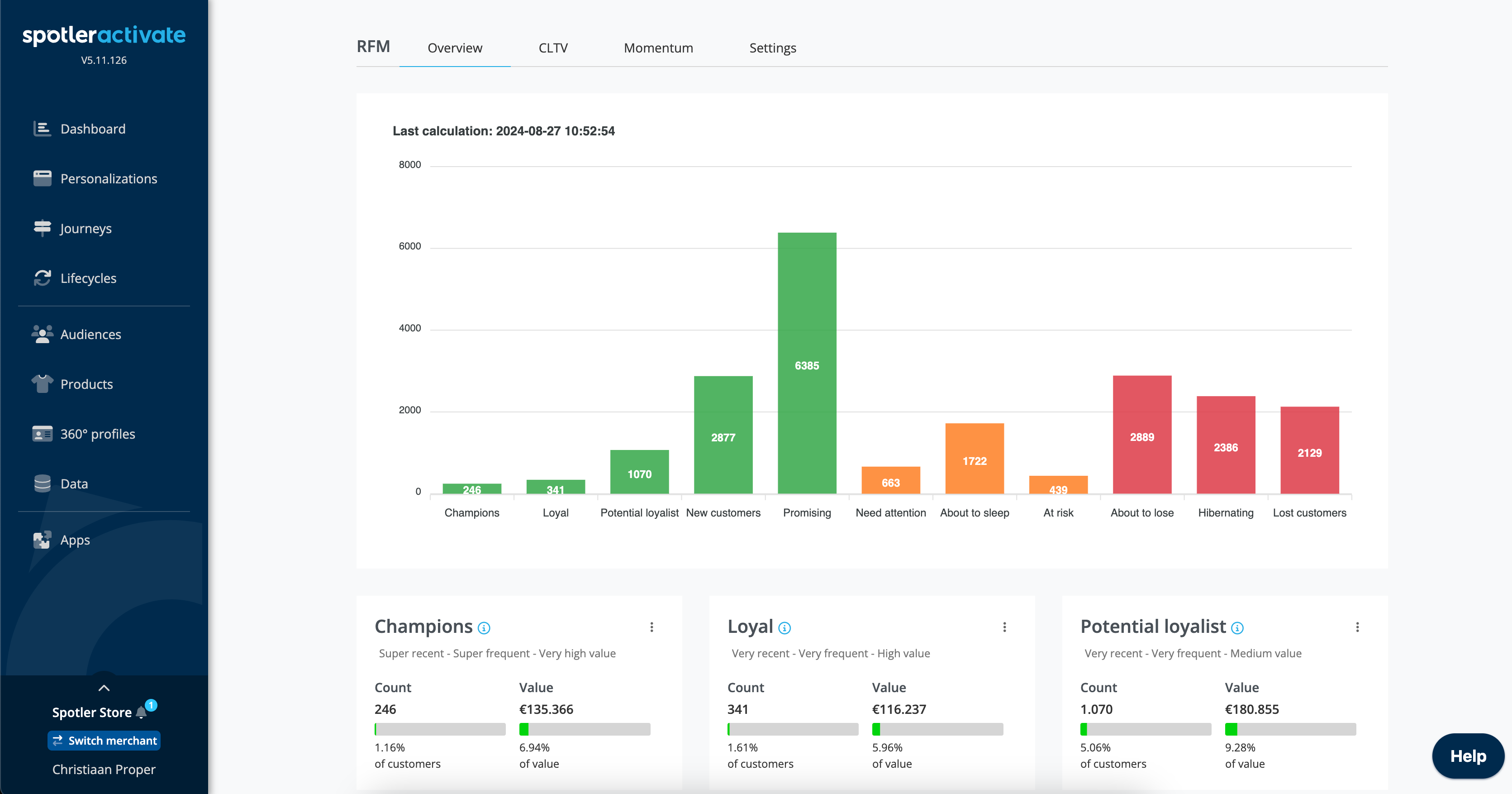Click the Data database icon
This screenshot has width=1512, height=794.
[42, 484]
